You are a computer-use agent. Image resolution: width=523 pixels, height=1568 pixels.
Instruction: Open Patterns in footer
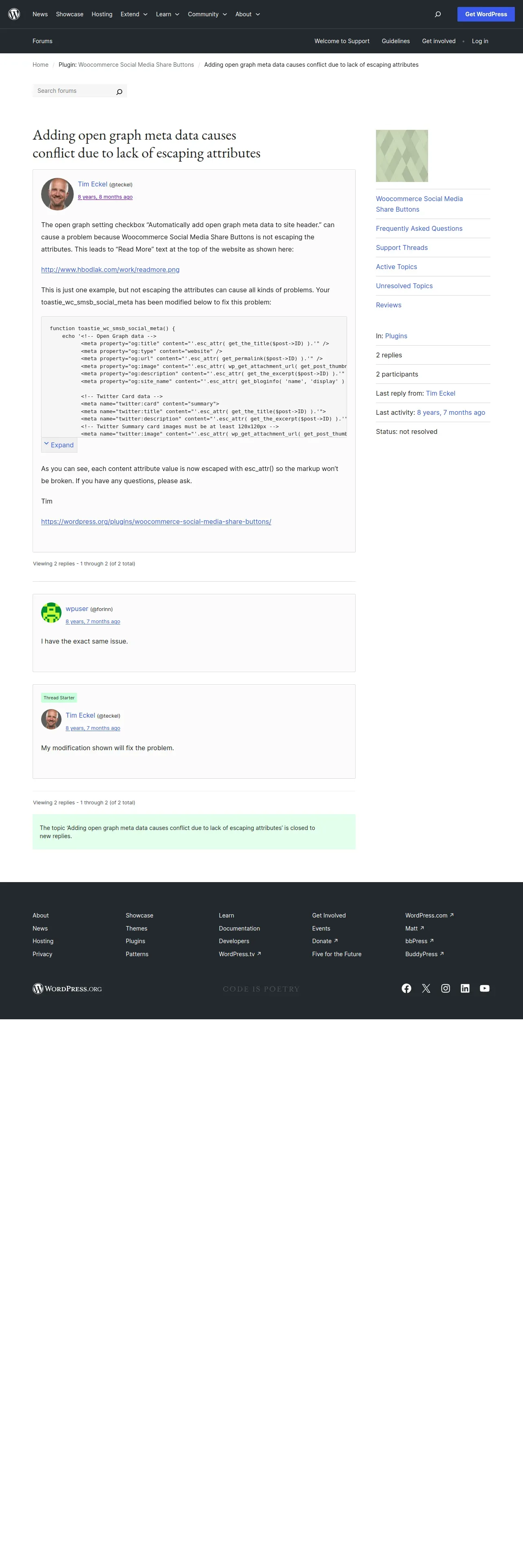(137, 954)
